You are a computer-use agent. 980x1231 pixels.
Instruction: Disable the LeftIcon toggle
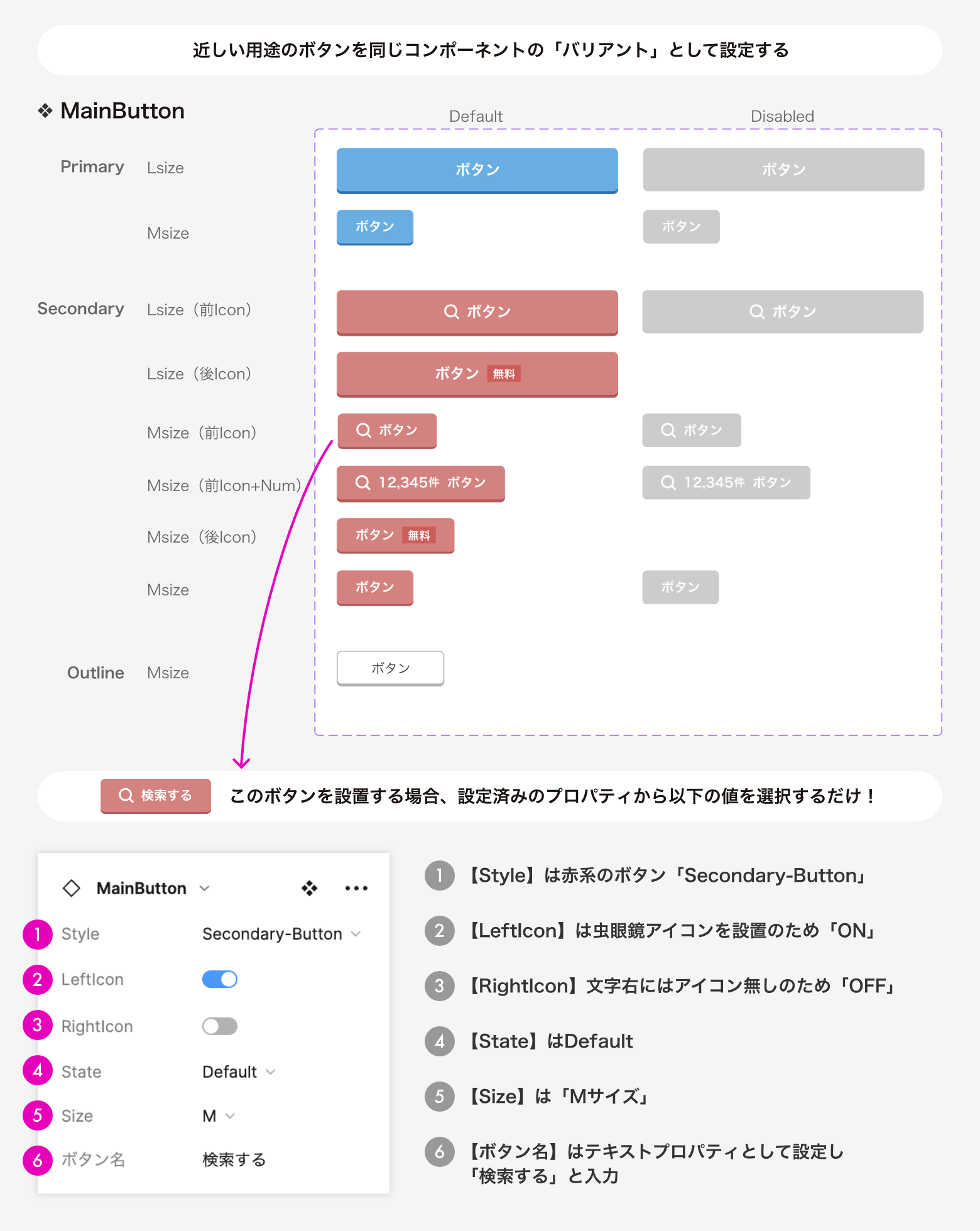coord(219,979)
